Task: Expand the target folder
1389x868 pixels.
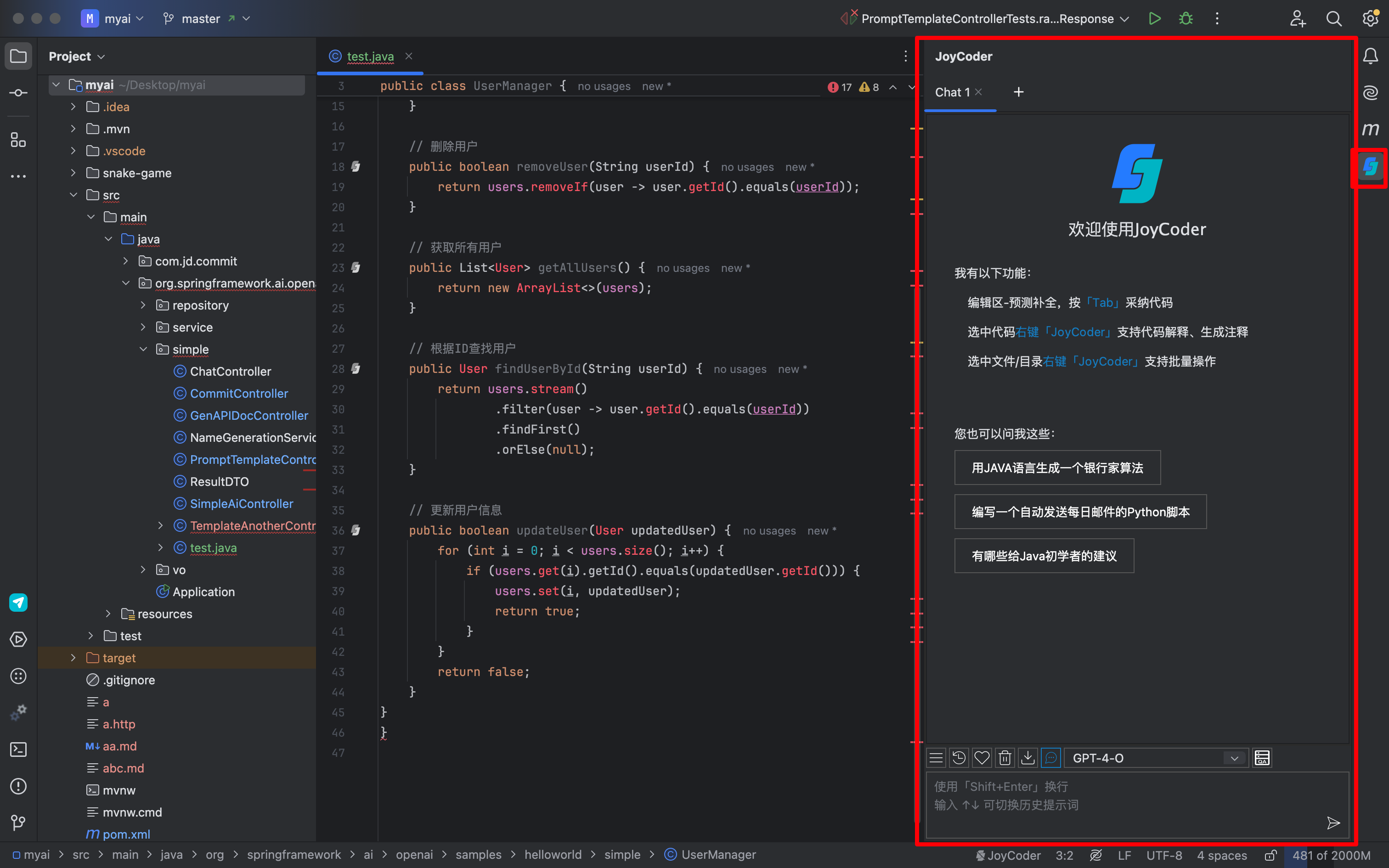Action: click(73, 658)
